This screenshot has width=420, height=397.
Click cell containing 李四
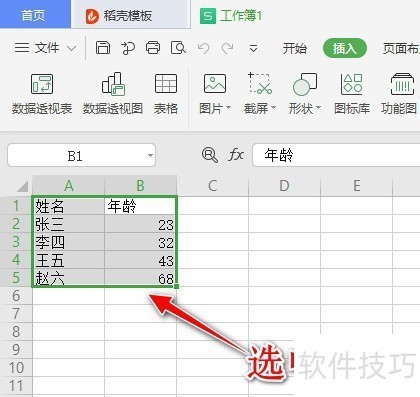69,242
